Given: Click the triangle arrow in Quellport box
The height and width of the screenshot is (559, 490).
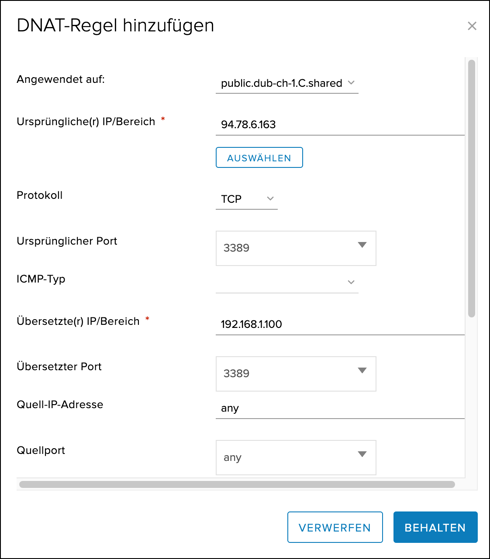Looking at the screenshot, I should click(362, 454).
